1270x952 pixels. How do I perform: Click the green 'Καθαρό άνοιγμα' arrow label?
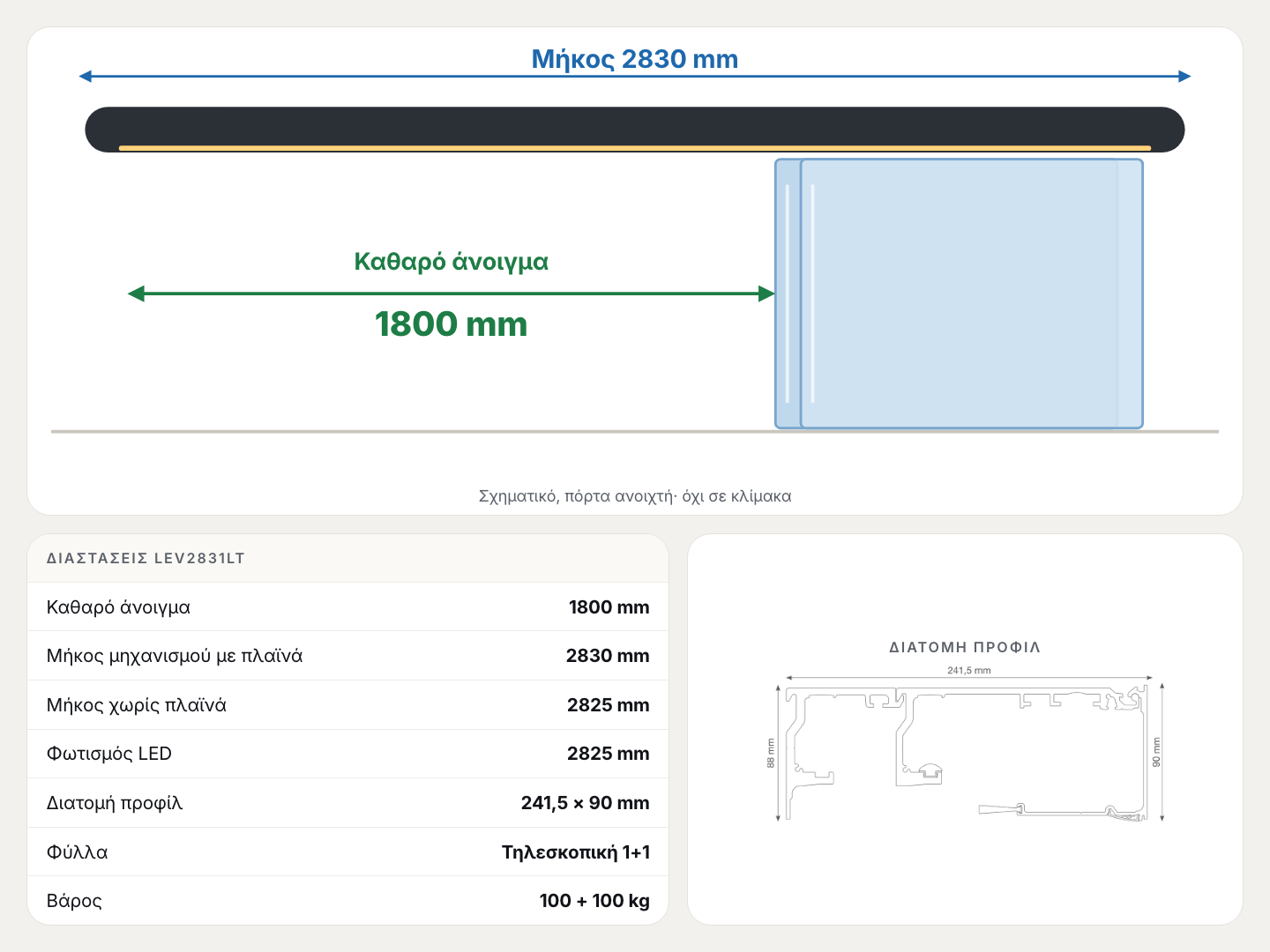(x=451, y=262)
